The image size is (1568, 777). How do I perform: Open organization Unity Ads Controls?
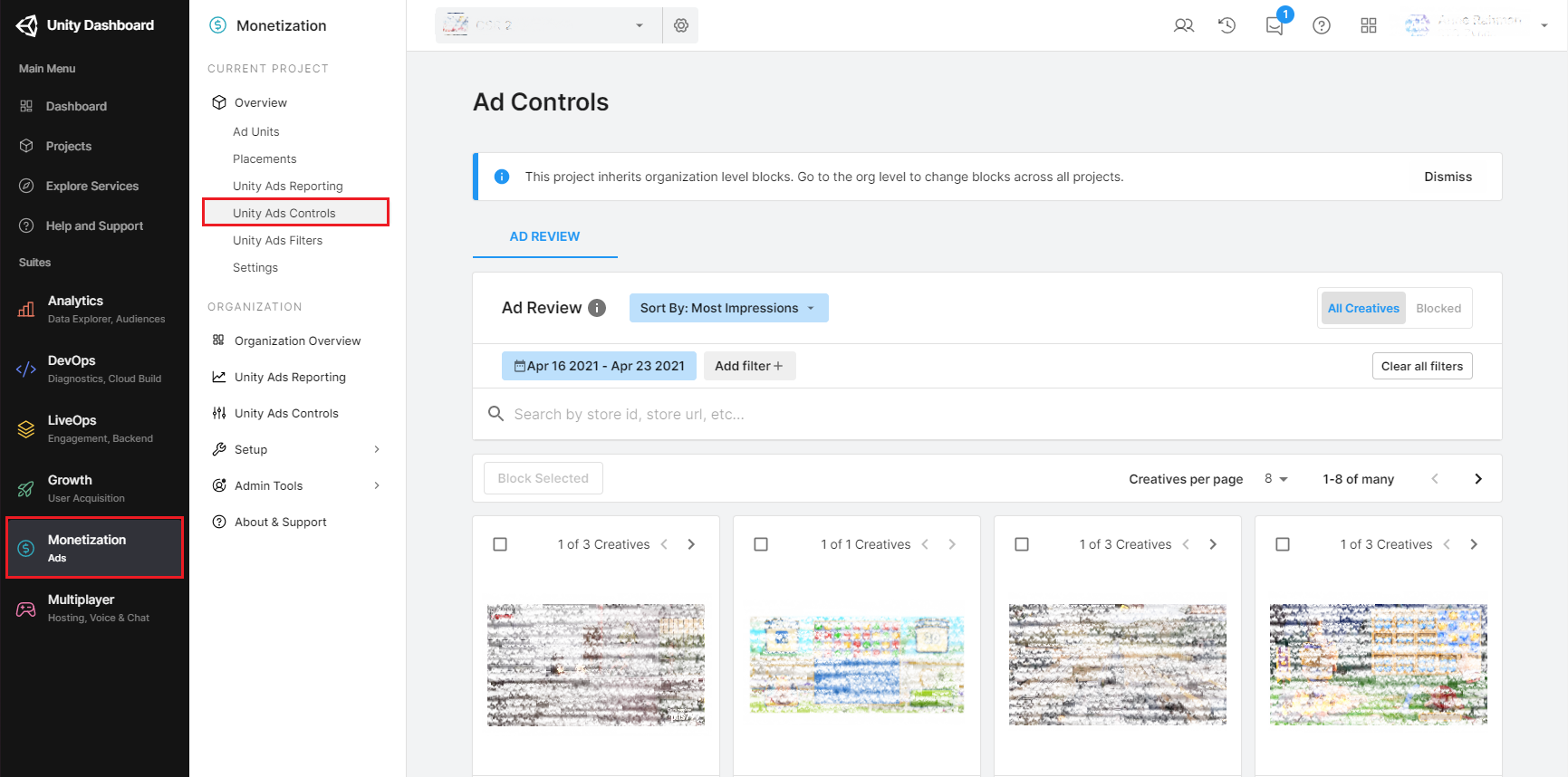click(286, 413)
